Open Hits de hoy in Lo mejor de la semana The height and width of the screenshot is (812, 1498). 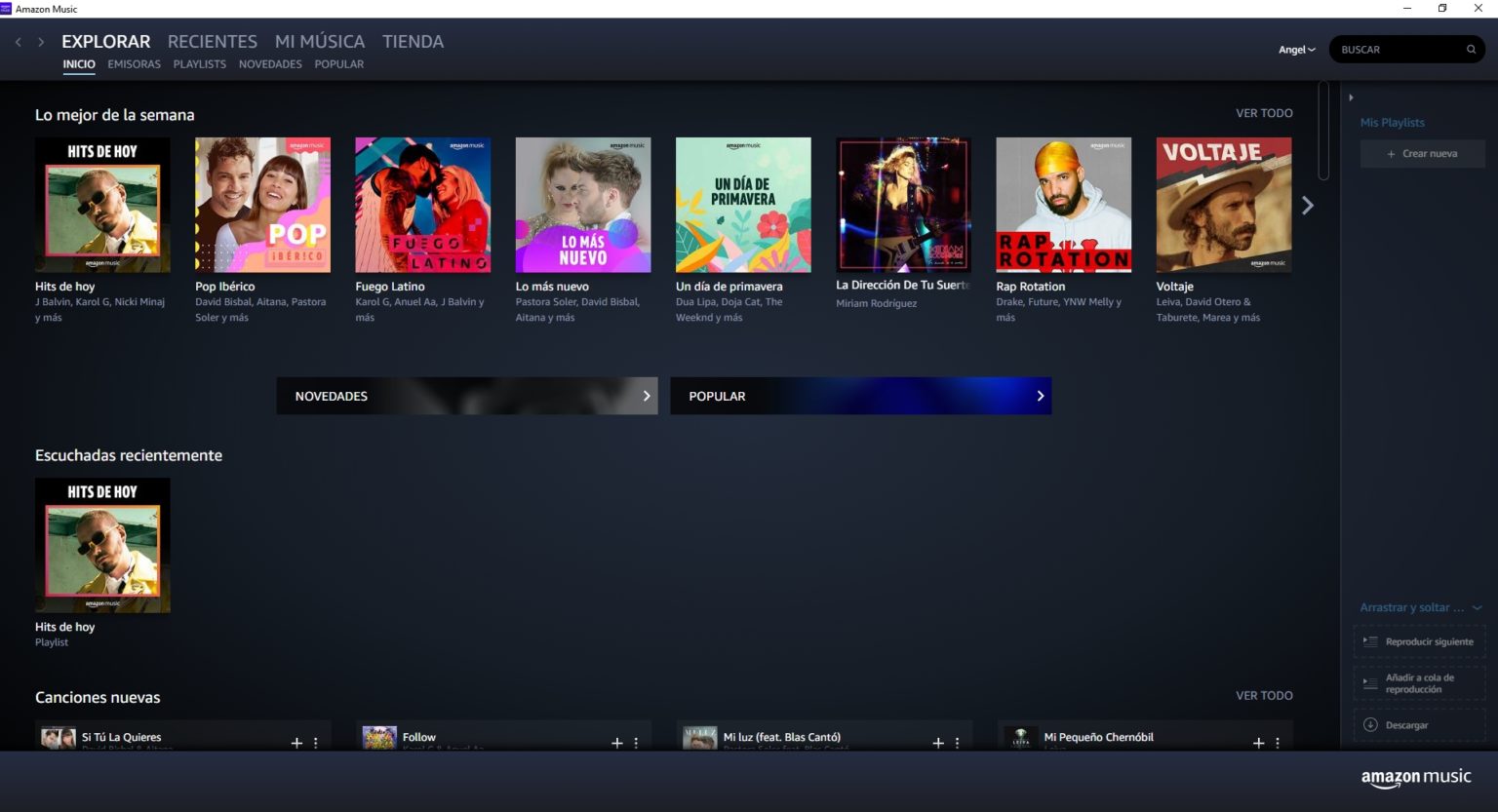pos(102,205)
